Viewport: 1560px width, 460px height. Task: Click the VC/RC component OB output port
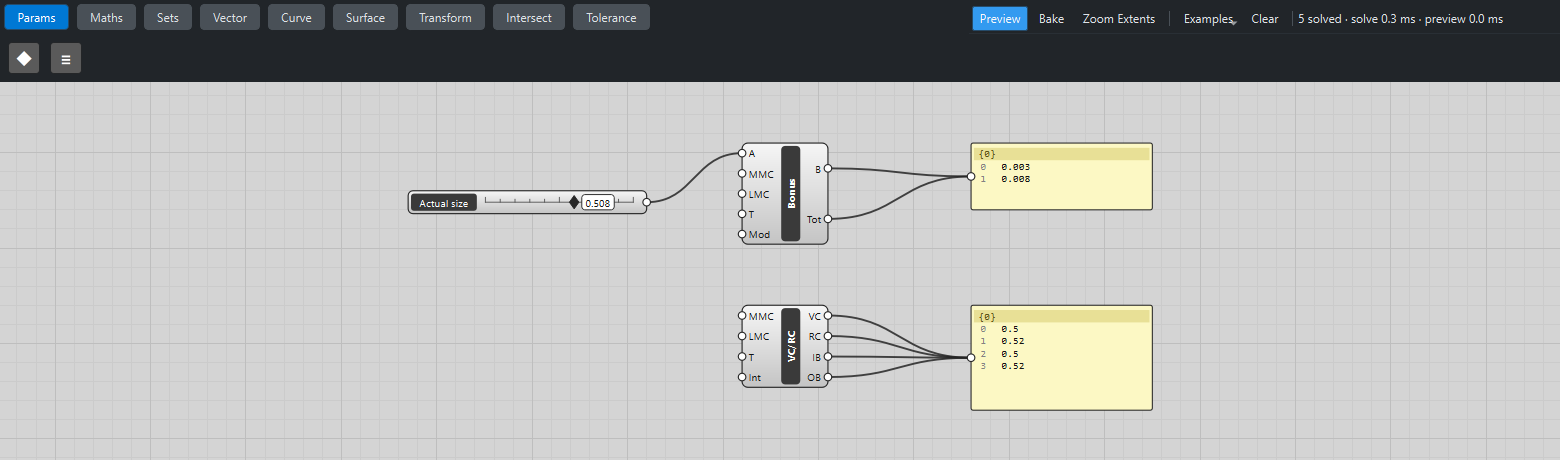pyautogui.click(x=828, y=377)
